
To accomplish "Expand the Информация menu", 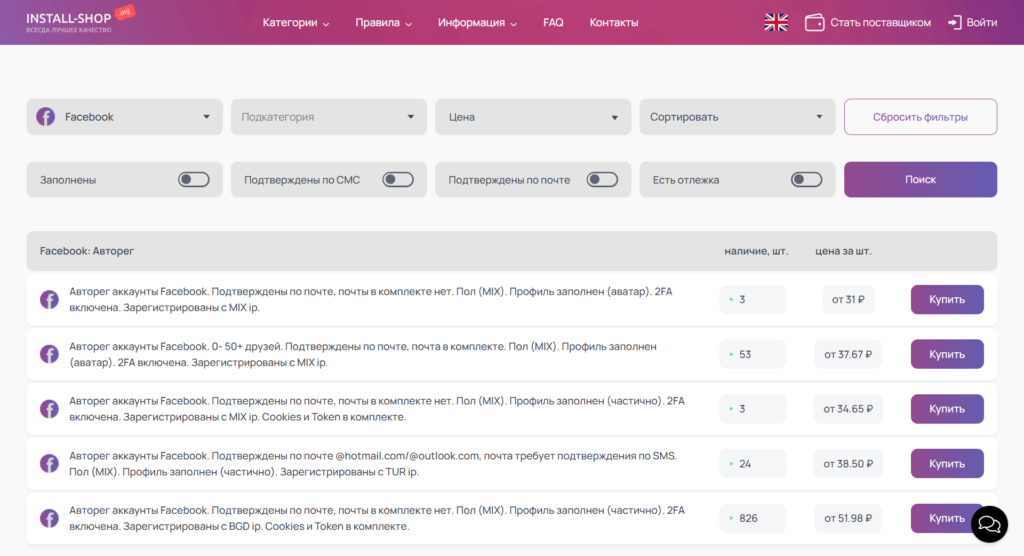I will point(477,22).
